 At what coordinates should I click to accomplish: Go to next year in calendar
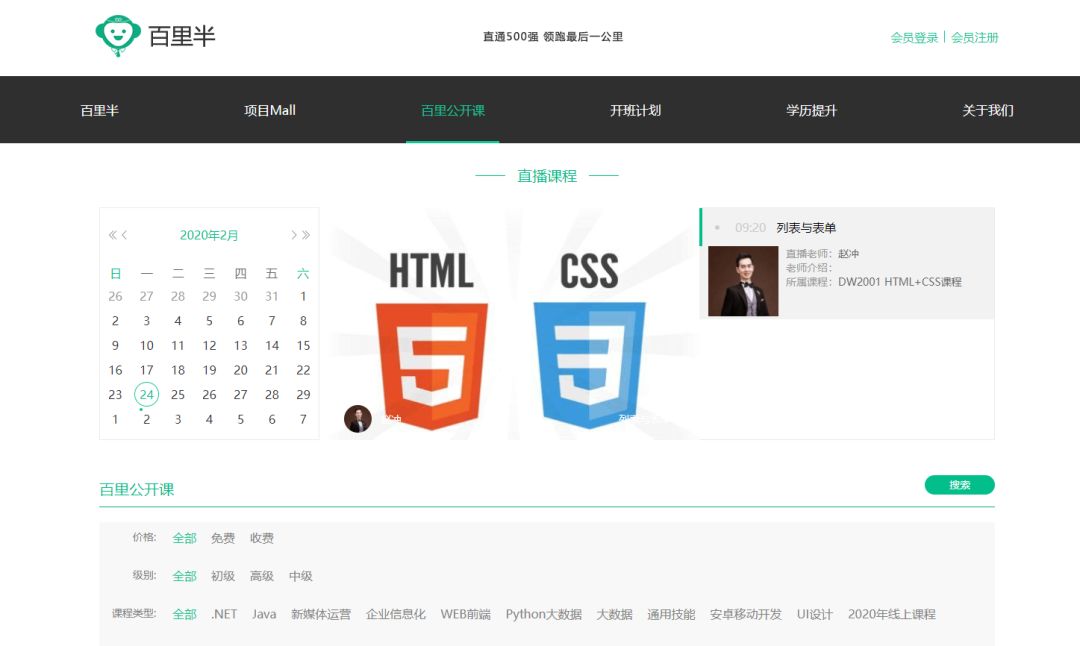(x=306, y=236)
